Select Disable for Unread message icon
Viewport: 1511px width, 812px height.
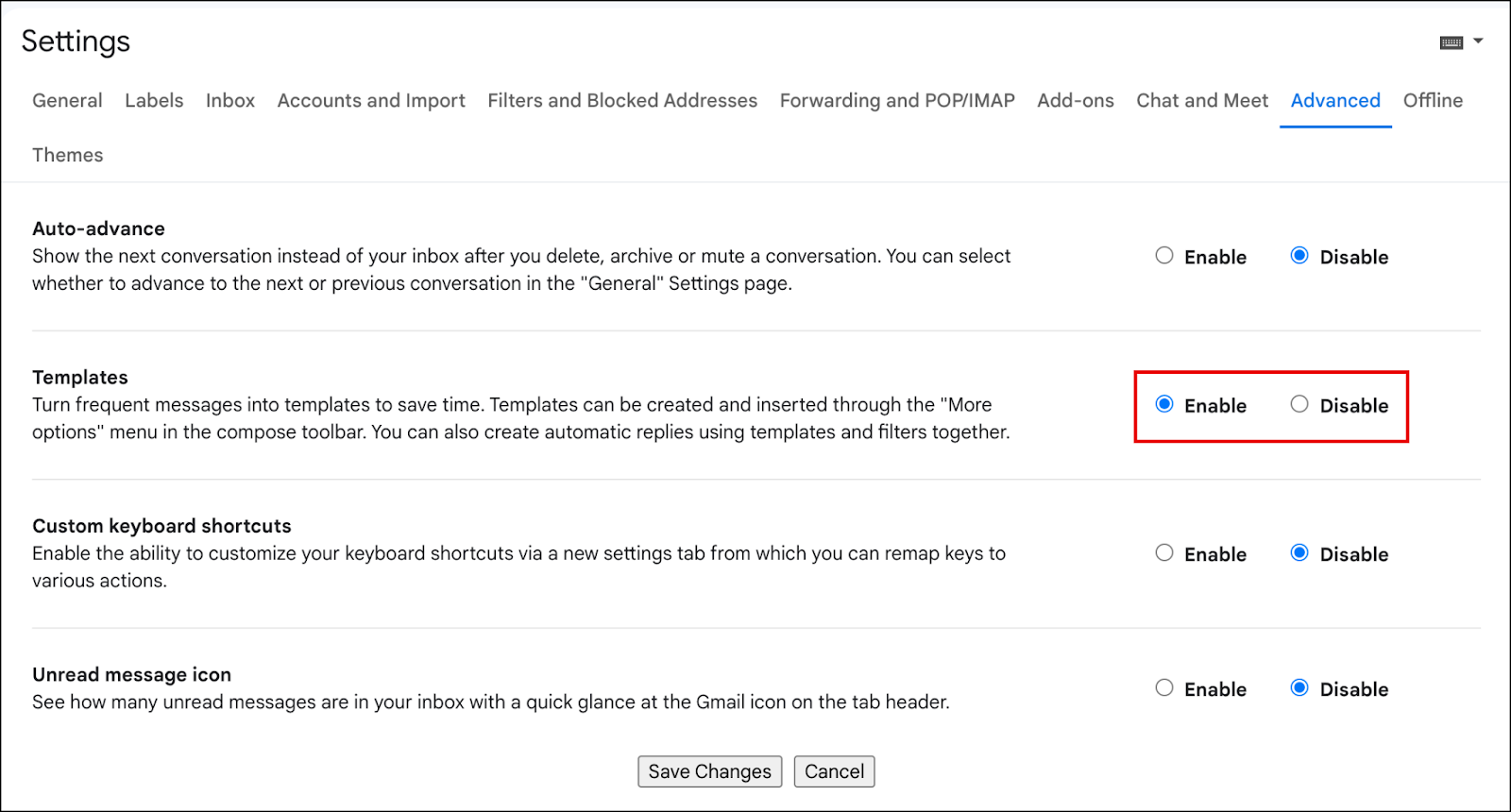[x=1299, y=688]
